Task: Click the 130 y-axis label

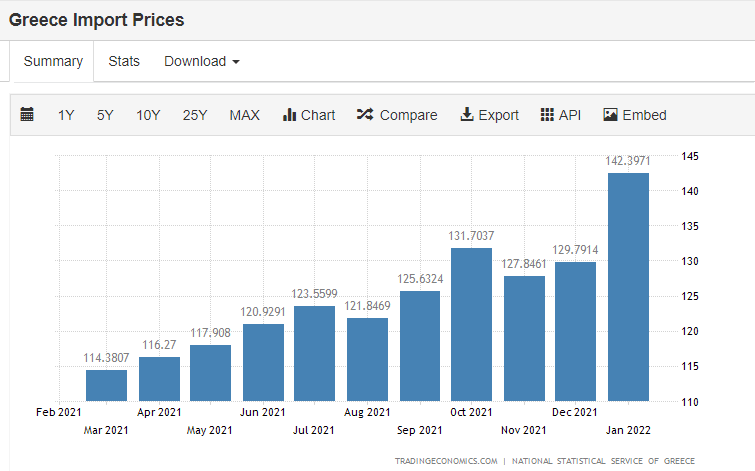Action: coord(690,261)
